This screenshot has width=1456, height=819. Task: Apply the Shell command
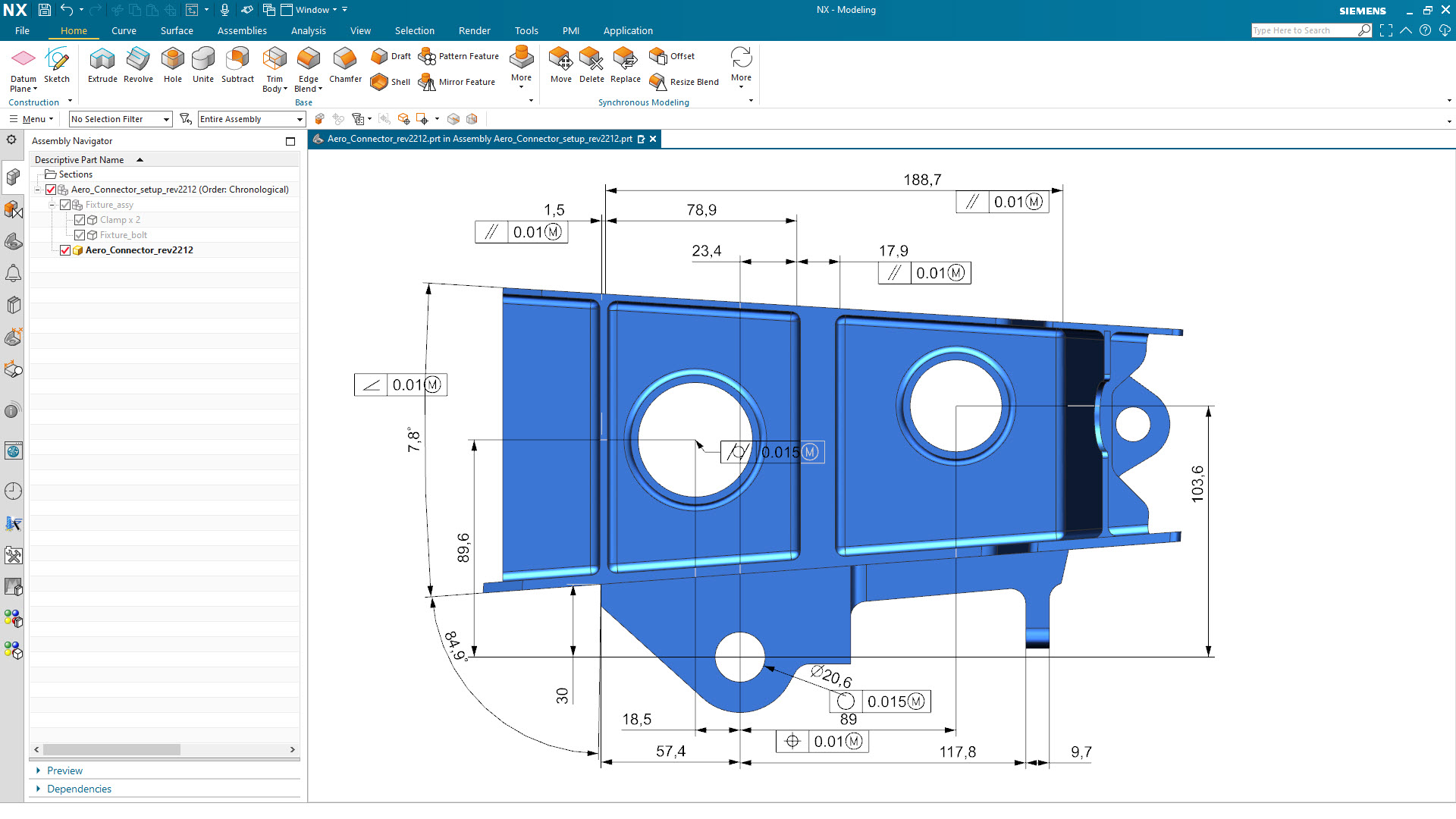[390, 82]
